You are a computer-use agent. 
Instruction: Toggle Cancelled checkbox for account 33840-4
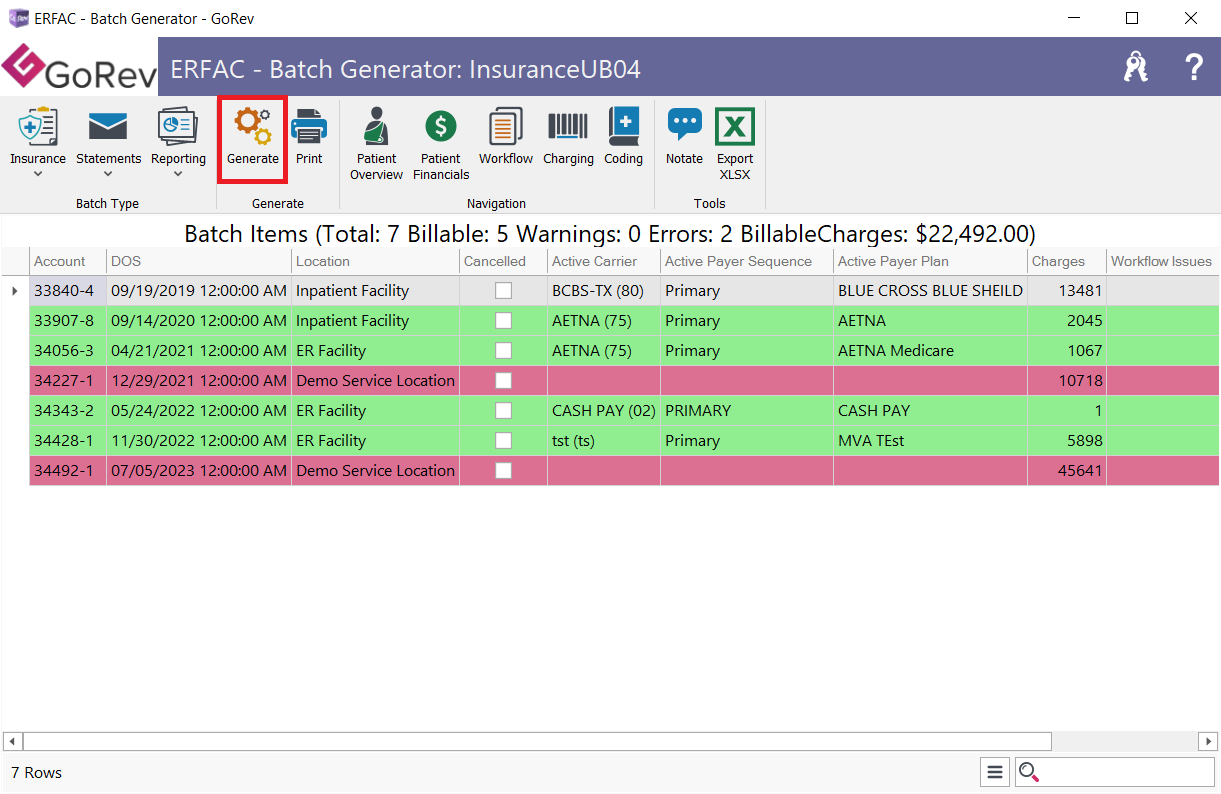(503, 291)
